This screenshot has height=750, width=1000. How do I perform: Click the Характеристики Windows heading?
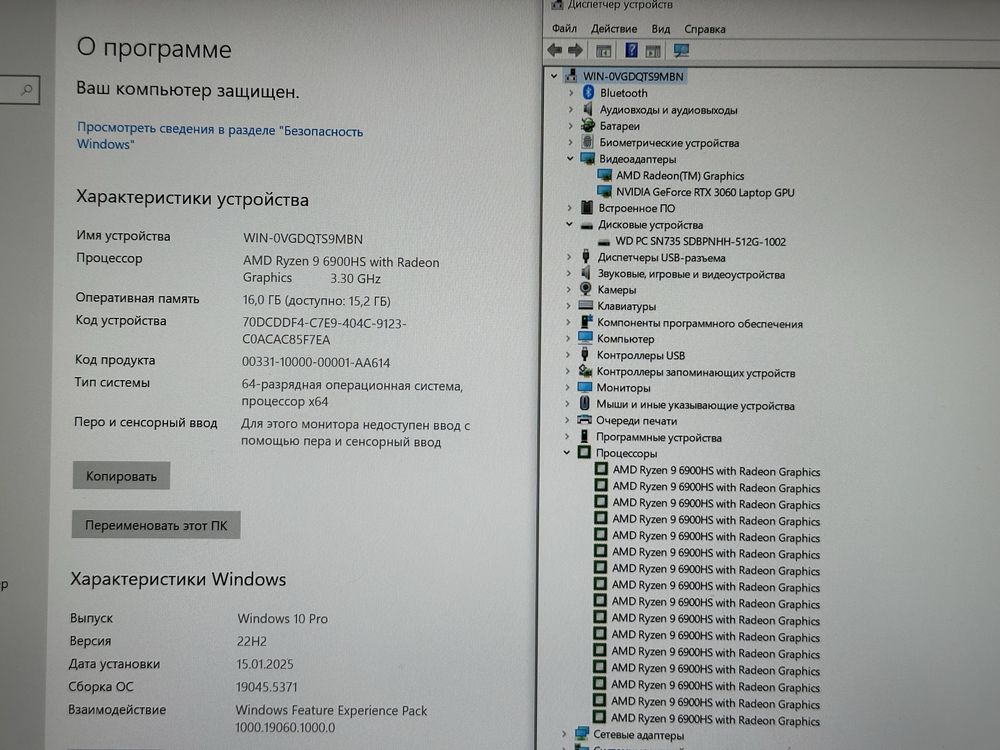[x=178, y=579]
